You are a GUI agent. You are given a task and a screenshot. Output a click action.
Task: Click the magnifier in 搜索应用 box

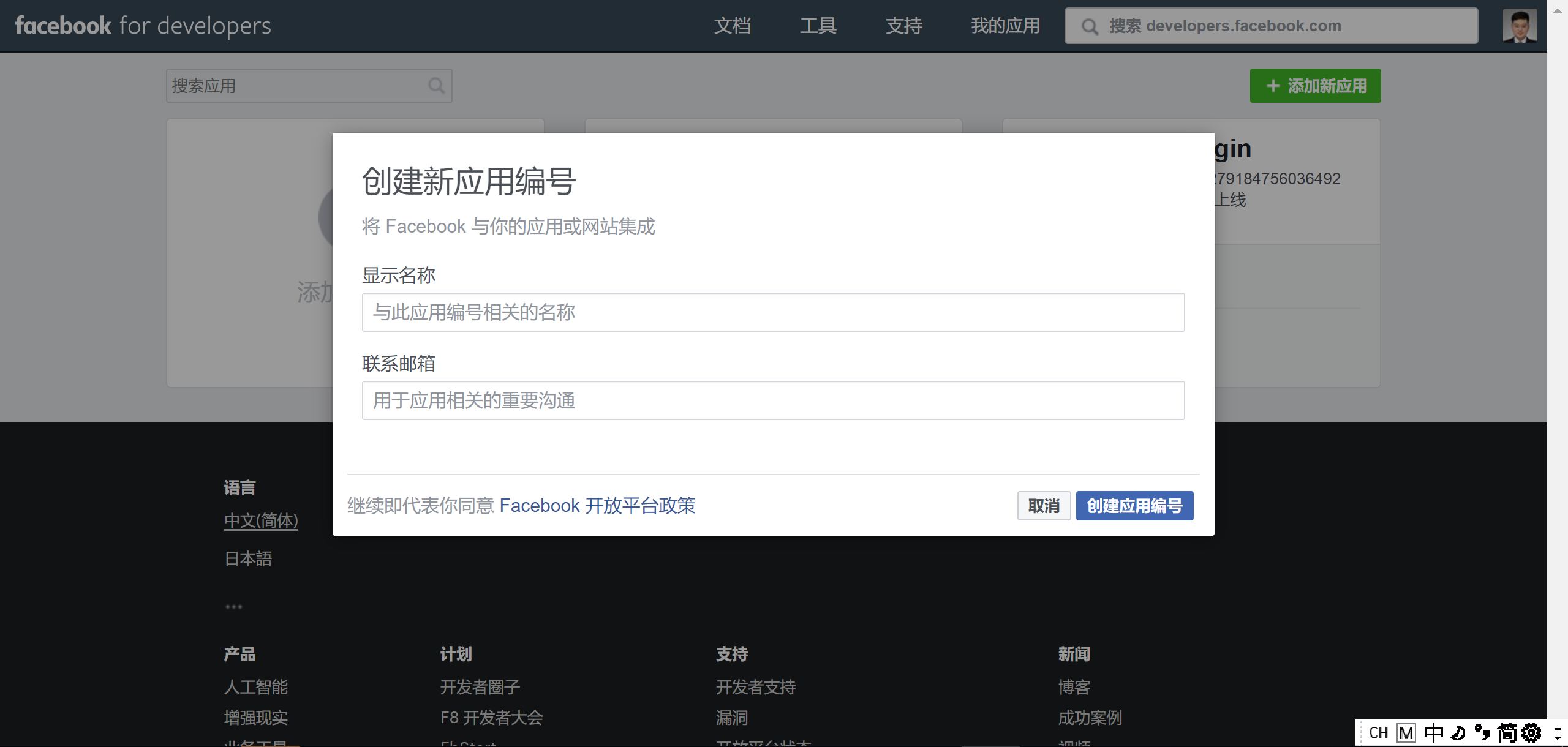pyautogui.click(x=436, y=86)
